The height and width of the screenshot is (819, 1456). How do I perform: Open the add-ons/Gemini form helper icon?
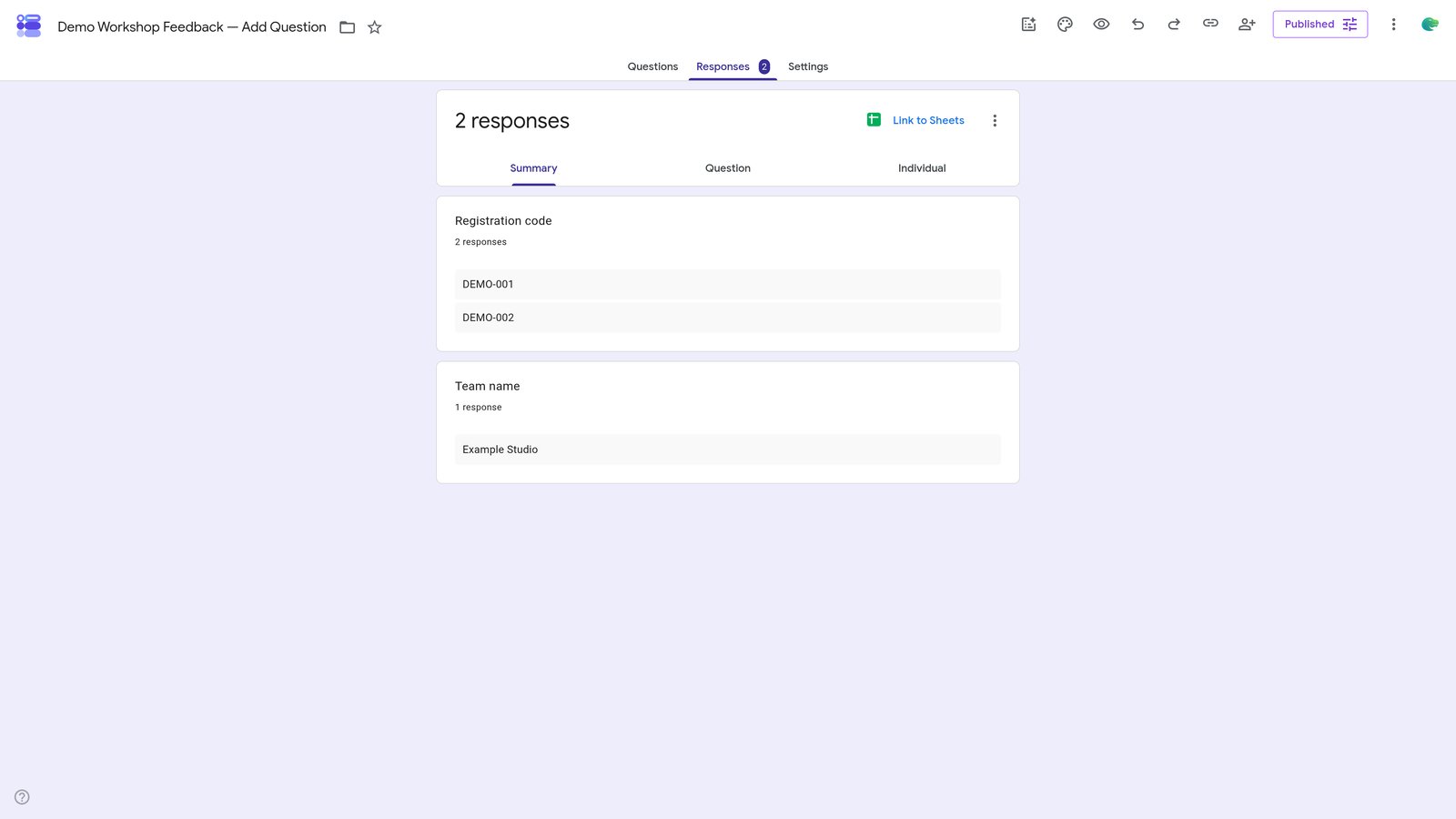(1028, 25)
